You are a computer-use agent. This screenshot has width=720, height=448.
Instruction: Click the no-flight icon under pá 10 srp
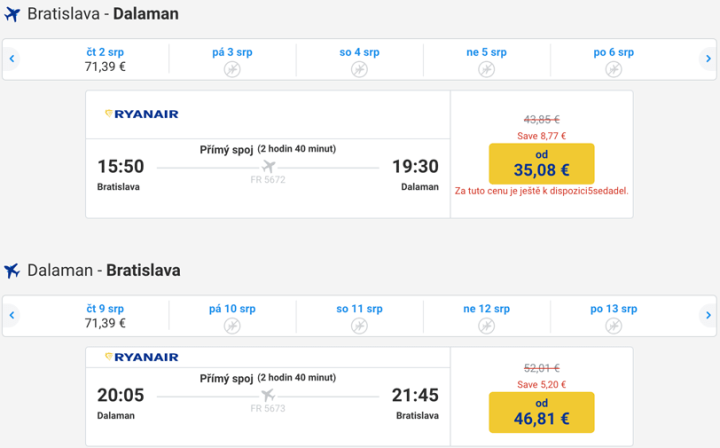click(231, 326)
